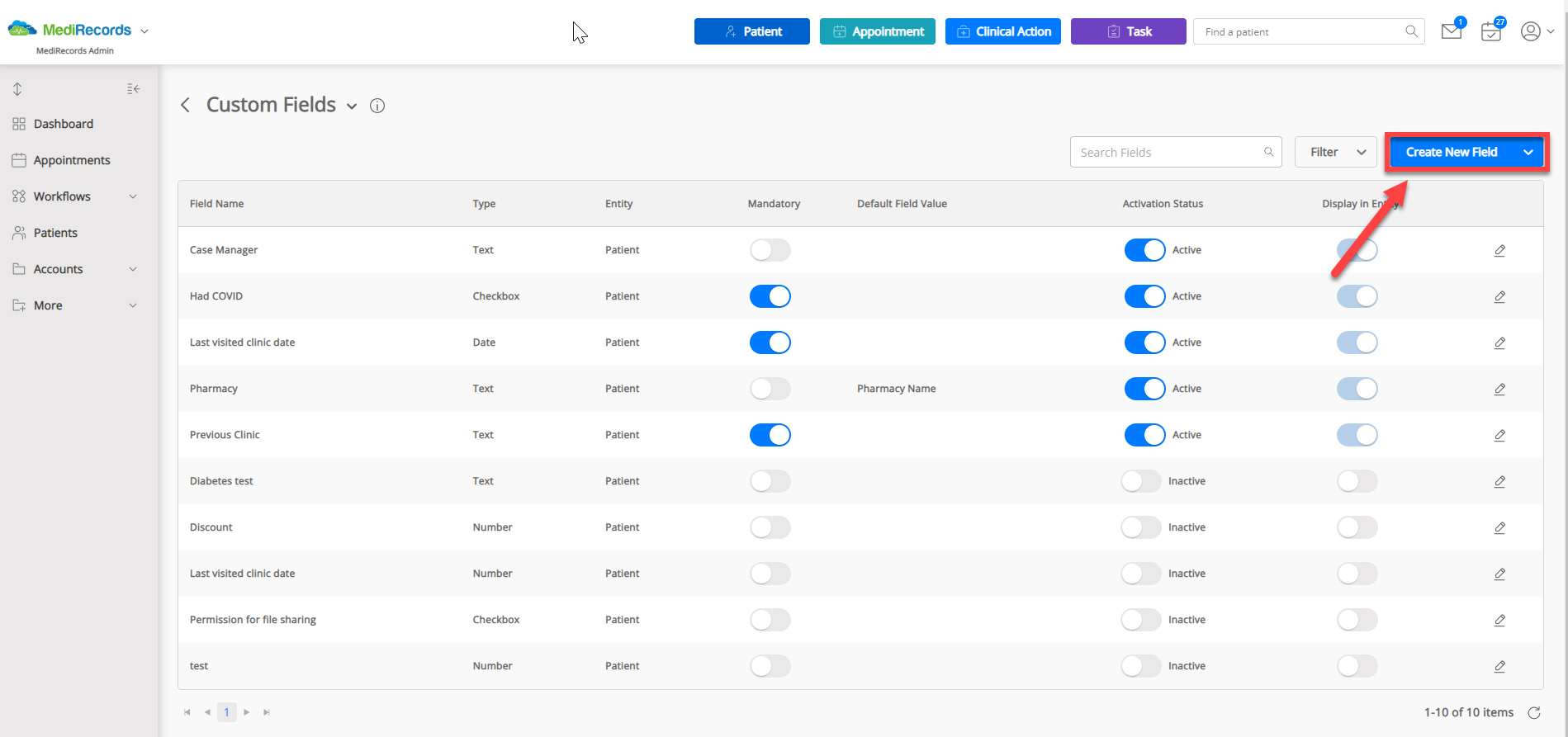This screenshot has height=737, width=1568.
Task: Open Dashboard from the sidebar
Action: tap(64, 124)
